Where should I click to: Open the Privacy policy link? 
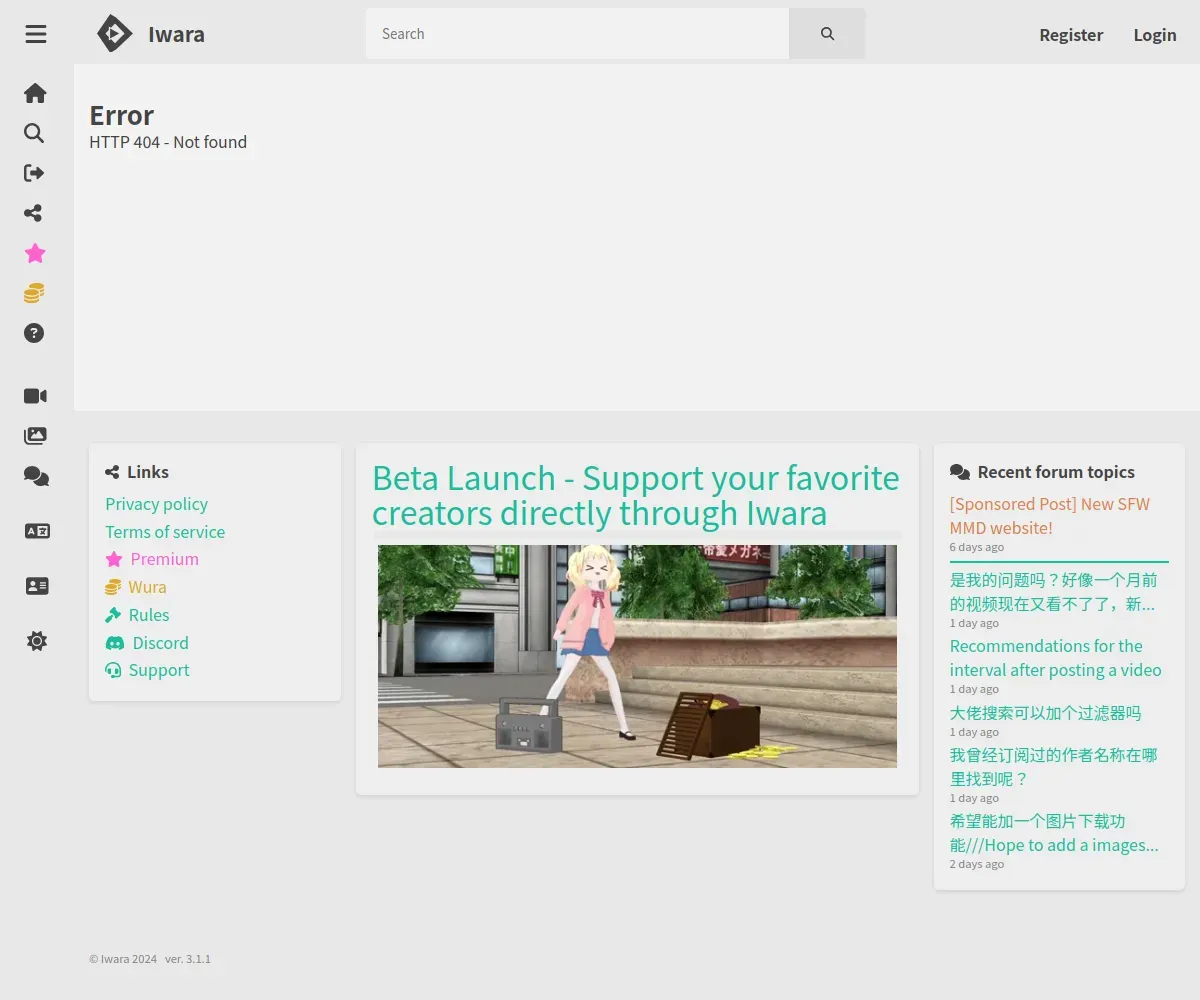pos(157,504)
